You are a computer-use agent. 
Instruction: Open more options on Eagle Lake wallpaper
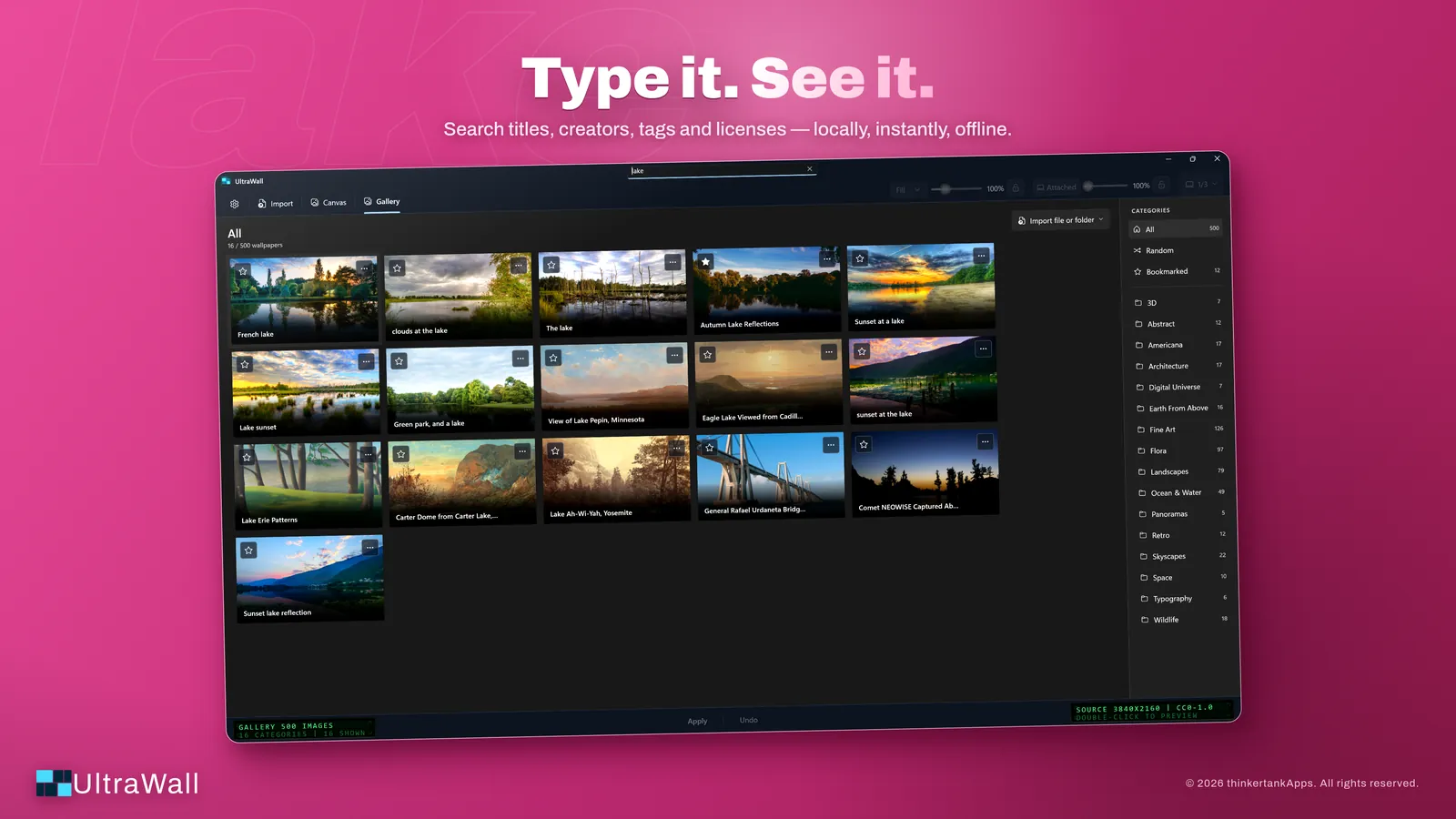829,352
